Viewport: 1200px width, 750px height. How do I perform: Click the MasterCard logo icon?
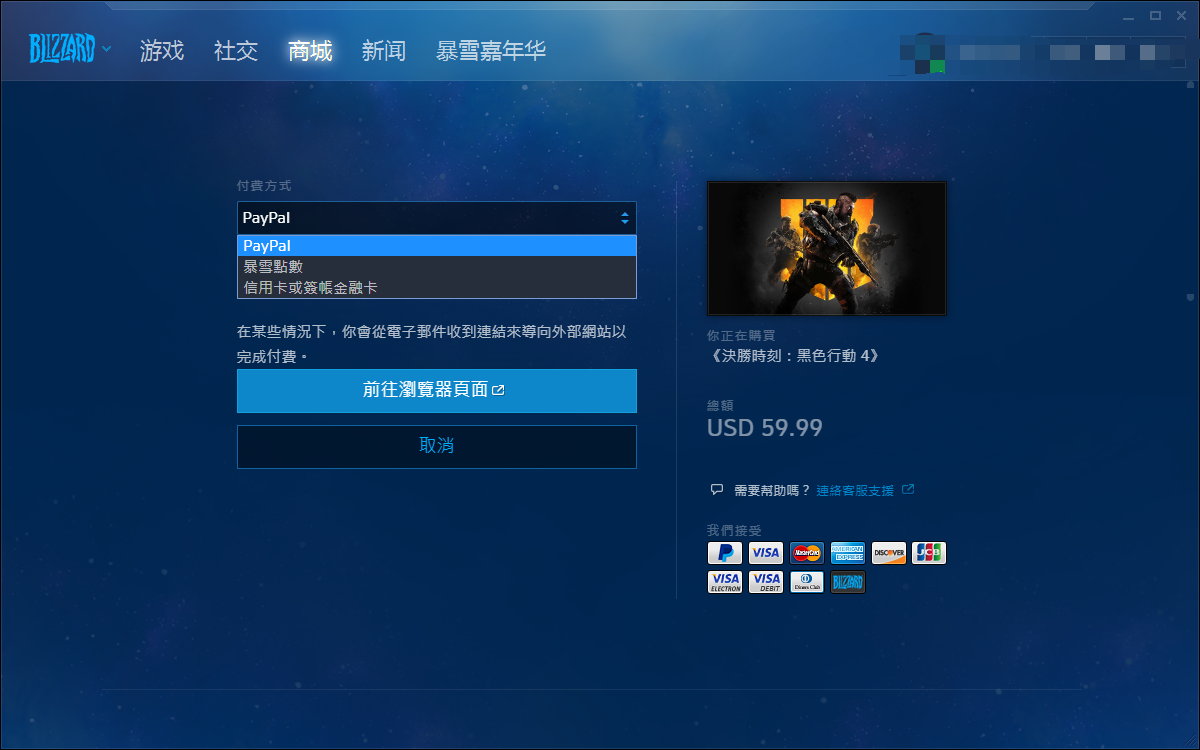click(807, 553)
